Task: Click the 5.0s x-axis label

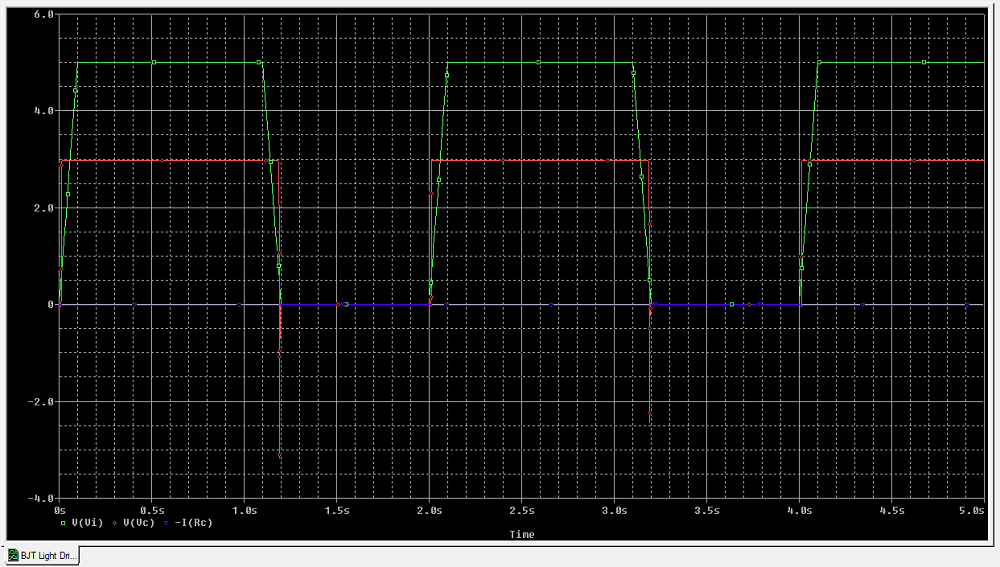Action: pyautogui.click(x=972, y=510)
